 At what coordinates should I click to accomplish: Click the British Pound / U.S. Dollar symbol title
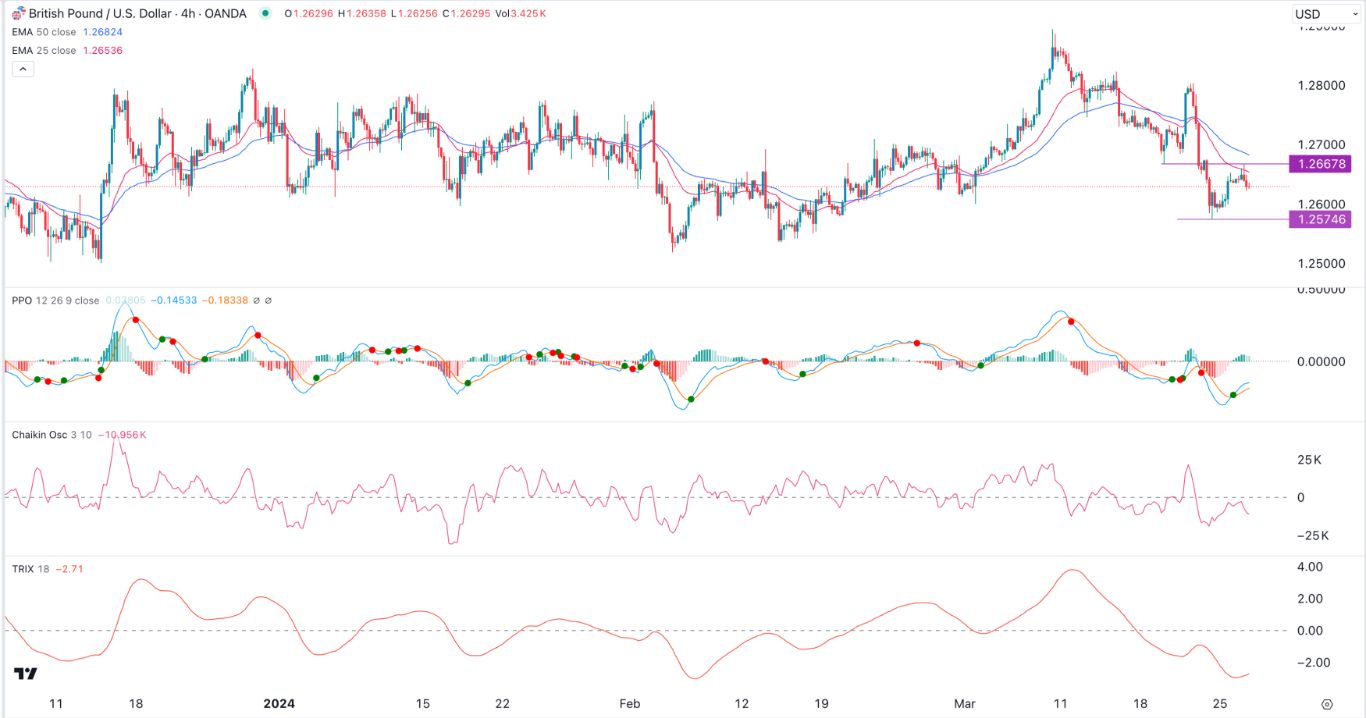click(x=99, y=14)
